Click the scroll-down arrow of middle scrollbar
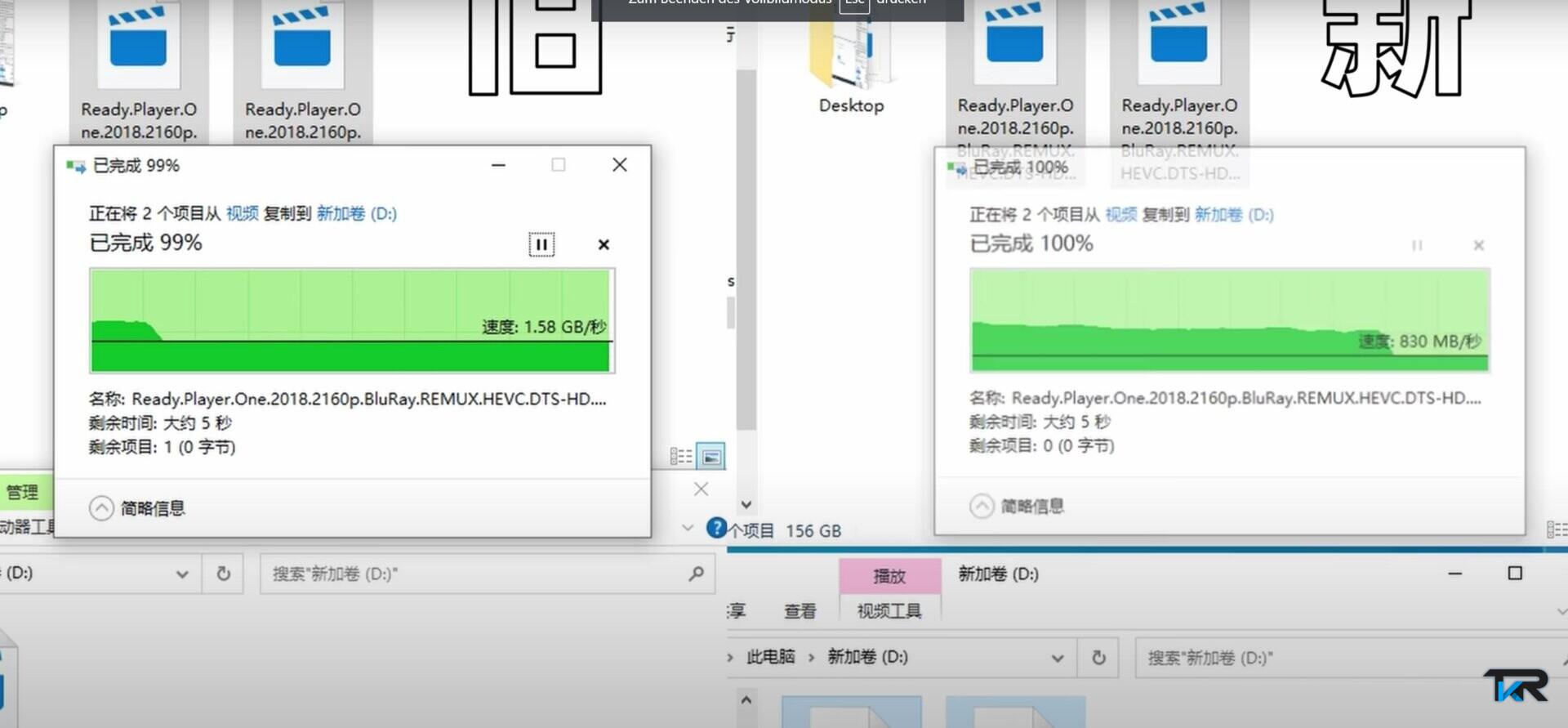This screenshot has width=1568, height=728. (746, 505)
